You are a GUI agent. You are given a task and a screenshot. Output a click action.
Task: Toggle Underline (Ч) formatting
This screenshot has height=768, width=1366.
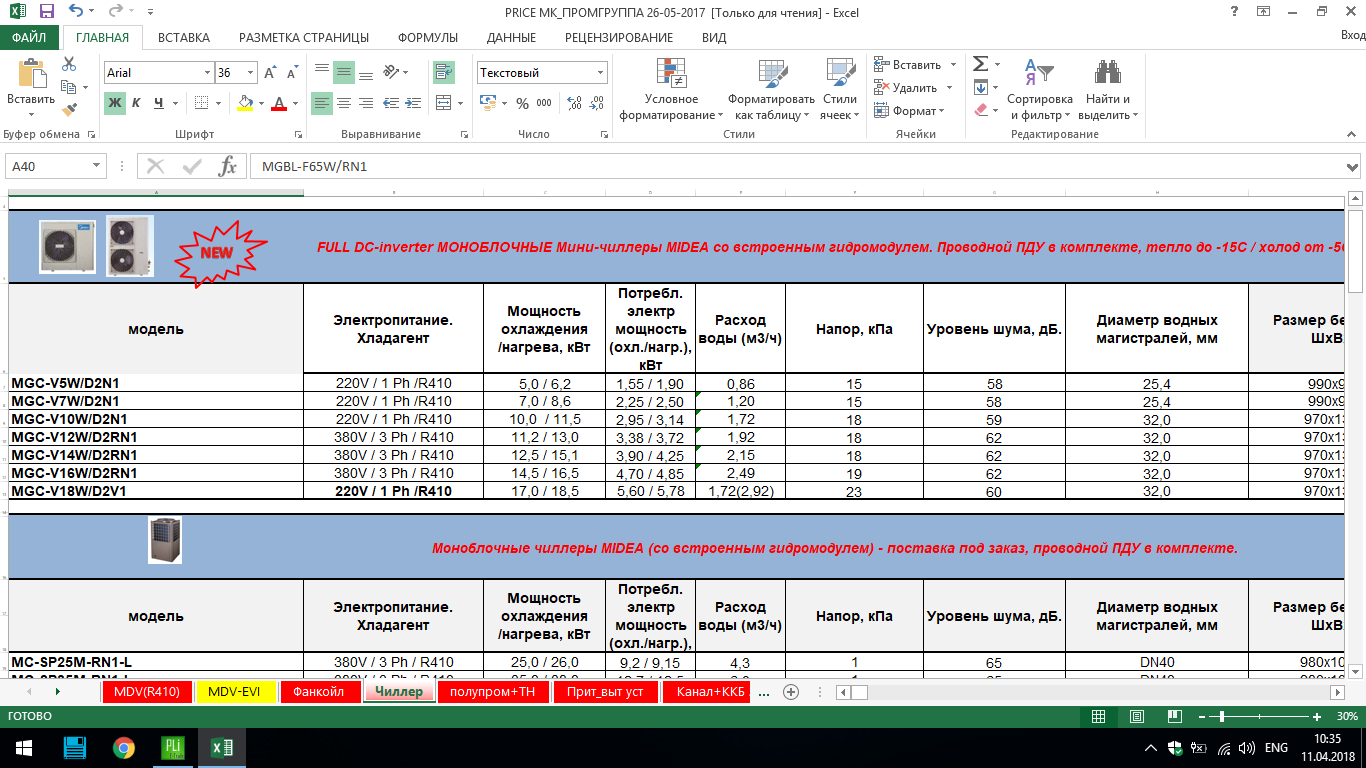[x=160, y=103]
